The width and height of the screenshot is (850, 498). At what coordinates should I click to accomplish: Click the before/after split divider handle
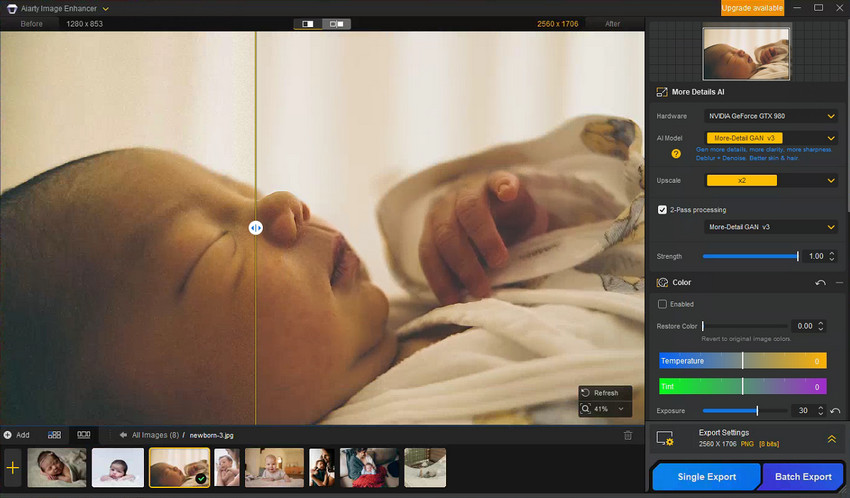[256, 228]
